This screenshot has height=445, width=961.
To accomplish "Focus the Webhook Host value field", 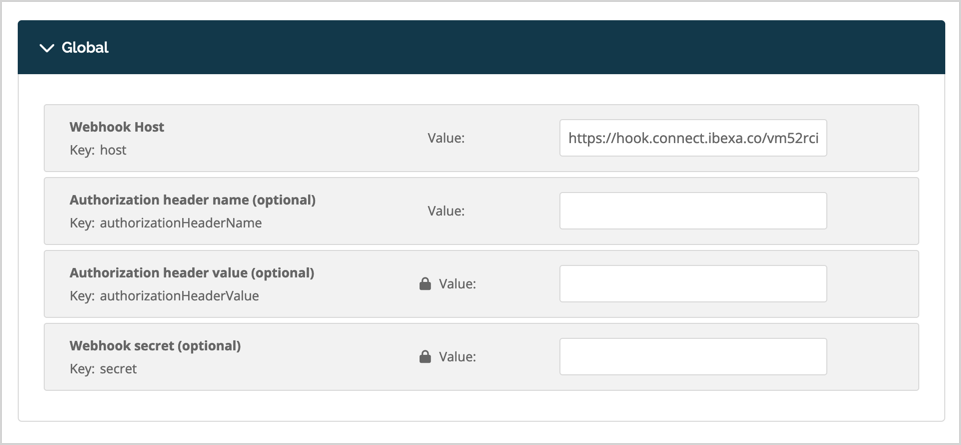I will (x=692, y=138).
